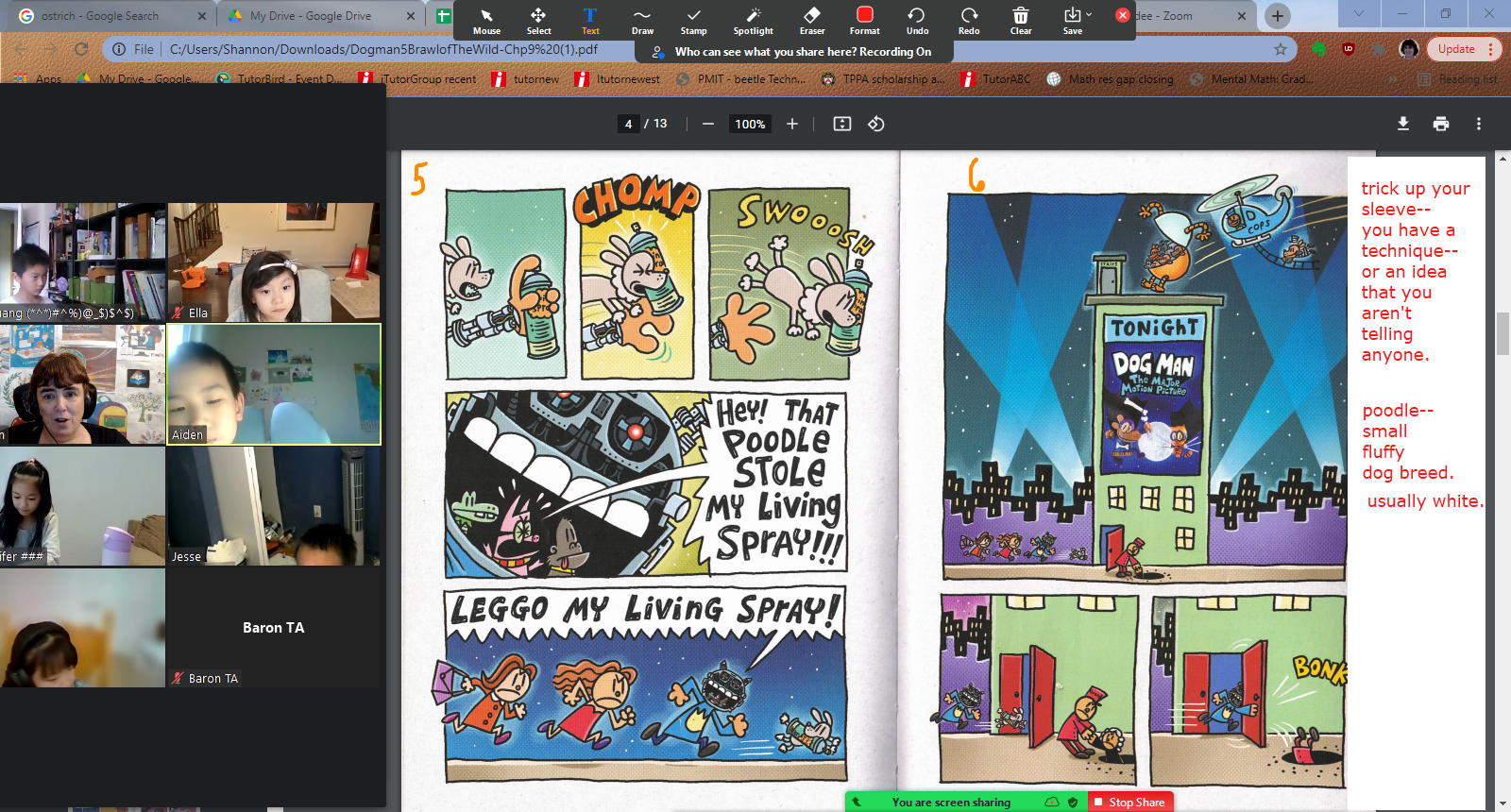Image resolution: width=1511 pixels, height=812 pixels.
Task: Print the PDF document
Action: pos(1441,124)
